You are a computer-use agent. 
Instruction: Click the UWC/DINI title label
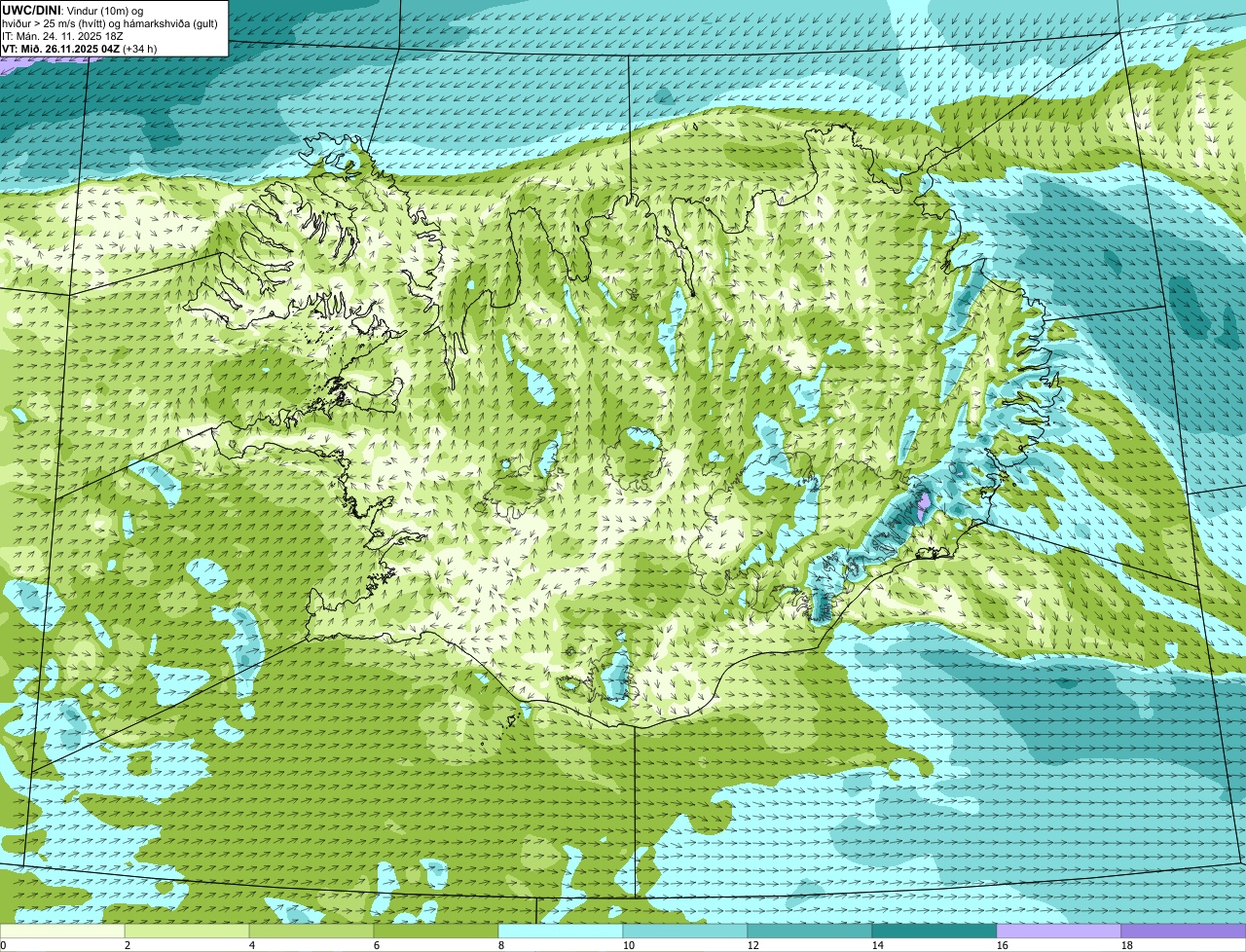[32, 10]
